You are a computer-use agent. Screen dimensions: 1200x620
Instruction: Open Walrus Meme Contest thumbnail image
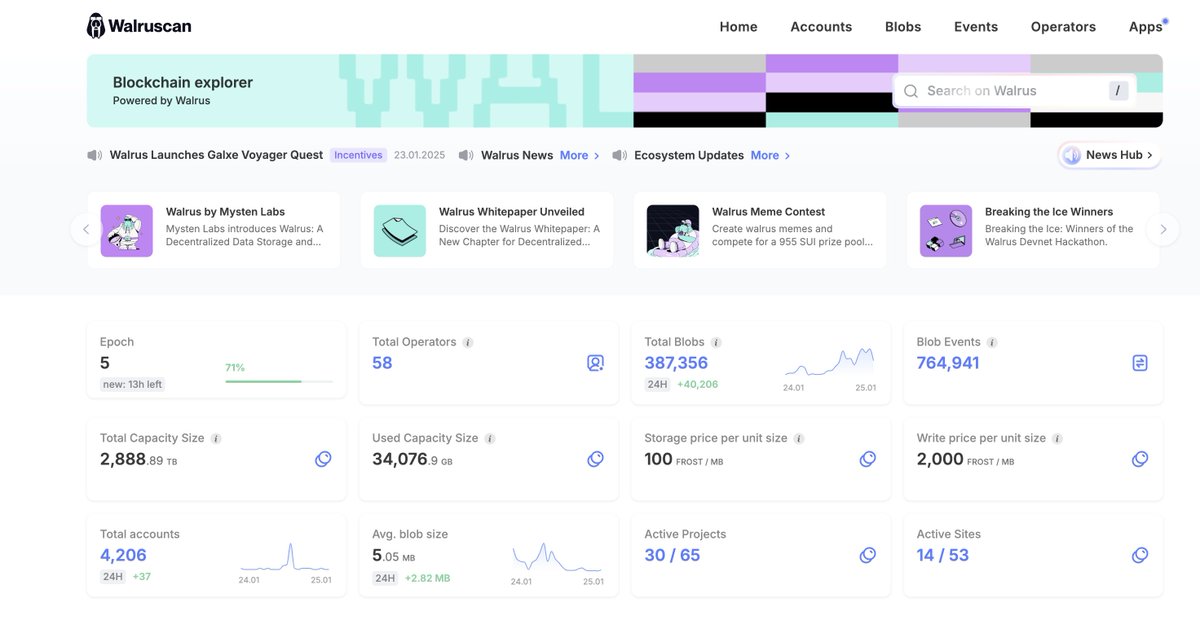click(673, 231)
